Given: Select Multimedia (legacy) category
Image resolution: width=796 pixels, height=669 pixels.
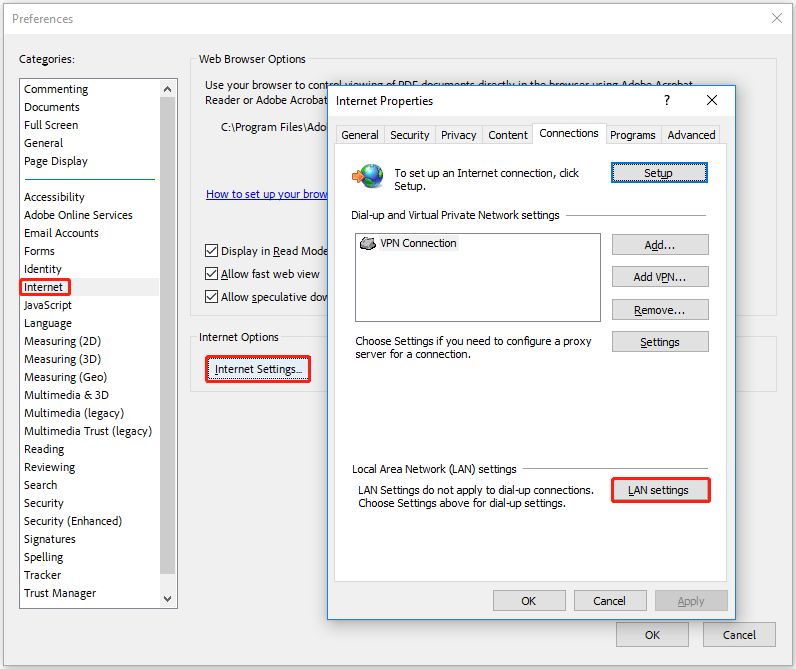Looking at the screenshot, I should [74, 413].
